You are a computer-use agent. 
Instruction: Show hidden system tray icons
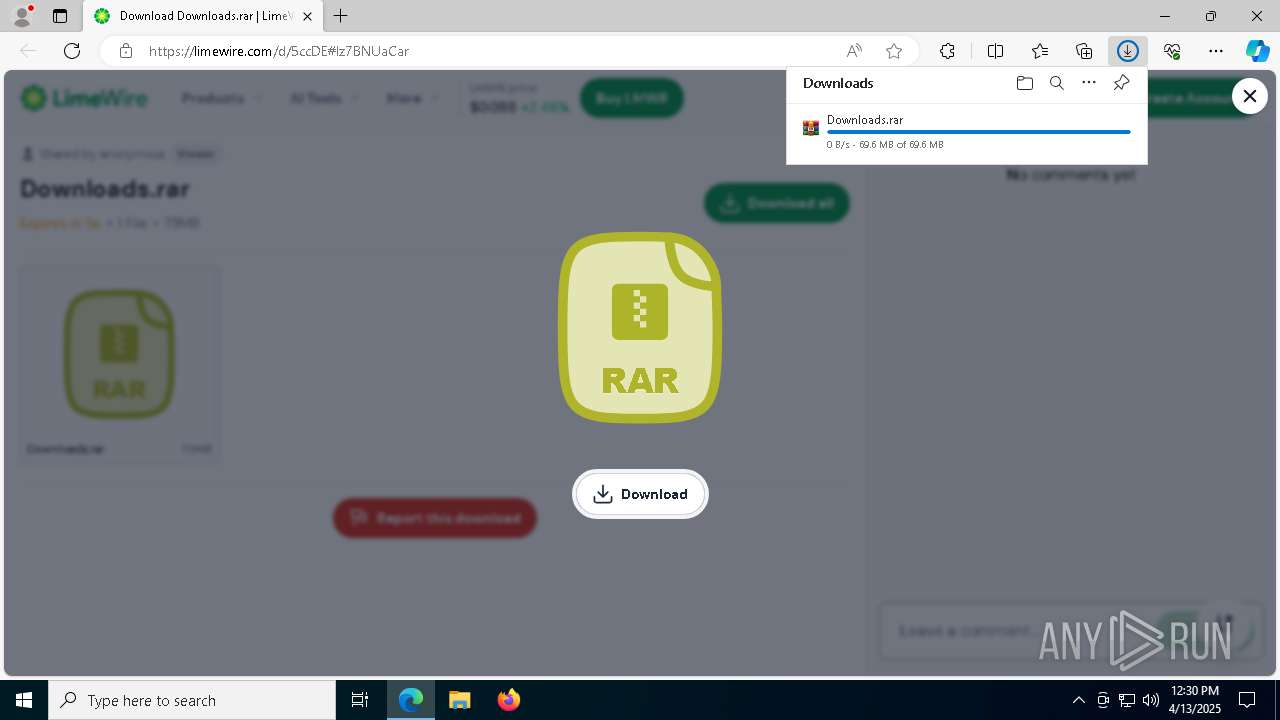(1078, 700)
